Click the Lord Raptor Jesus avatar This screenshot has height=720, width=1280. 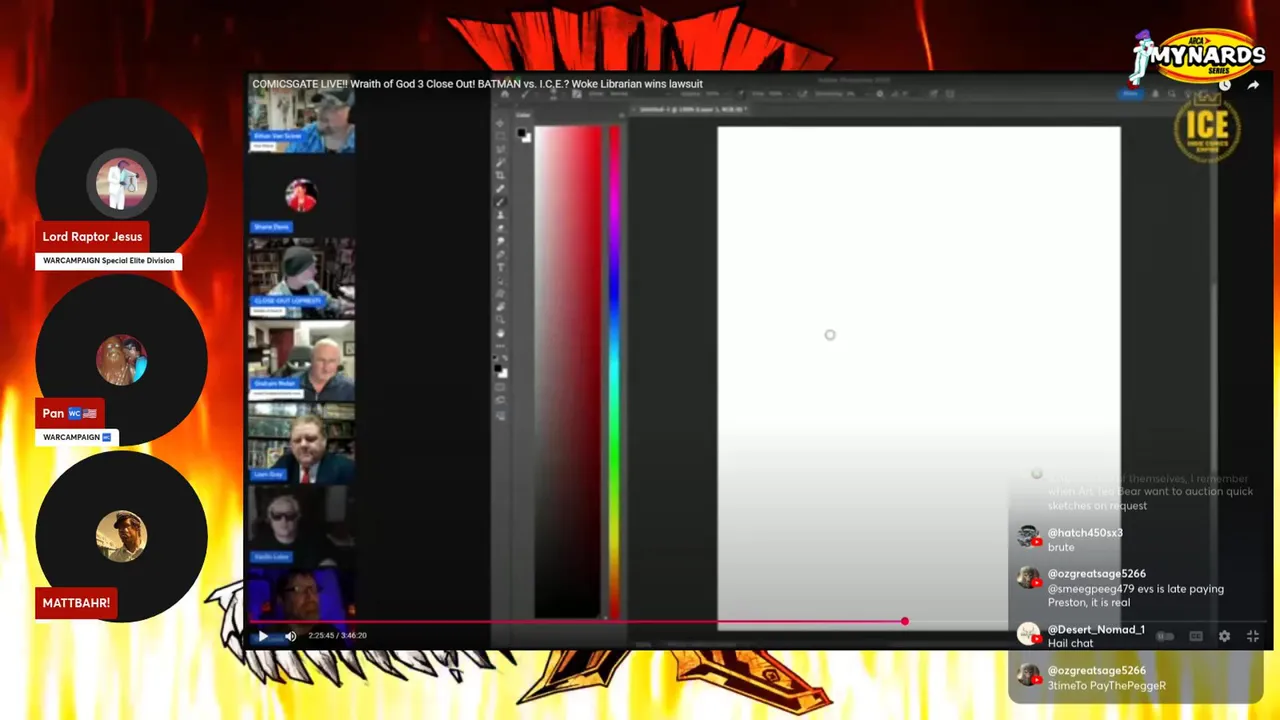click(122, 185)
